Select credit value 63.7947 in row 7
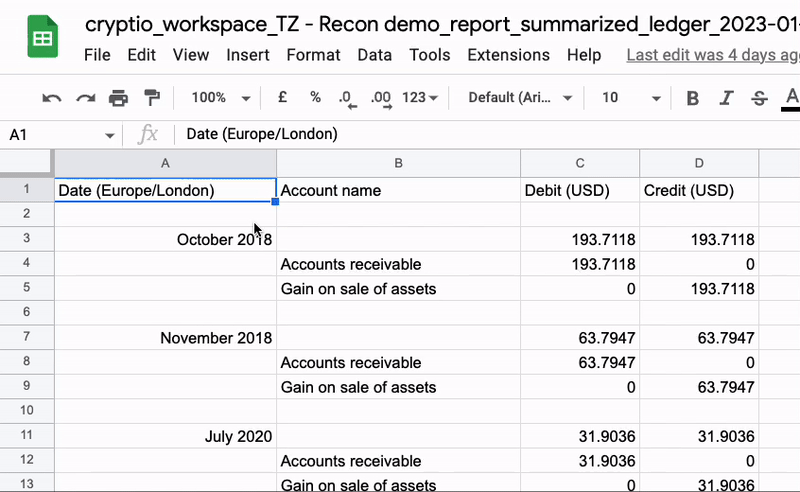The height and width of the screenshot is (492, 800). 699,337
